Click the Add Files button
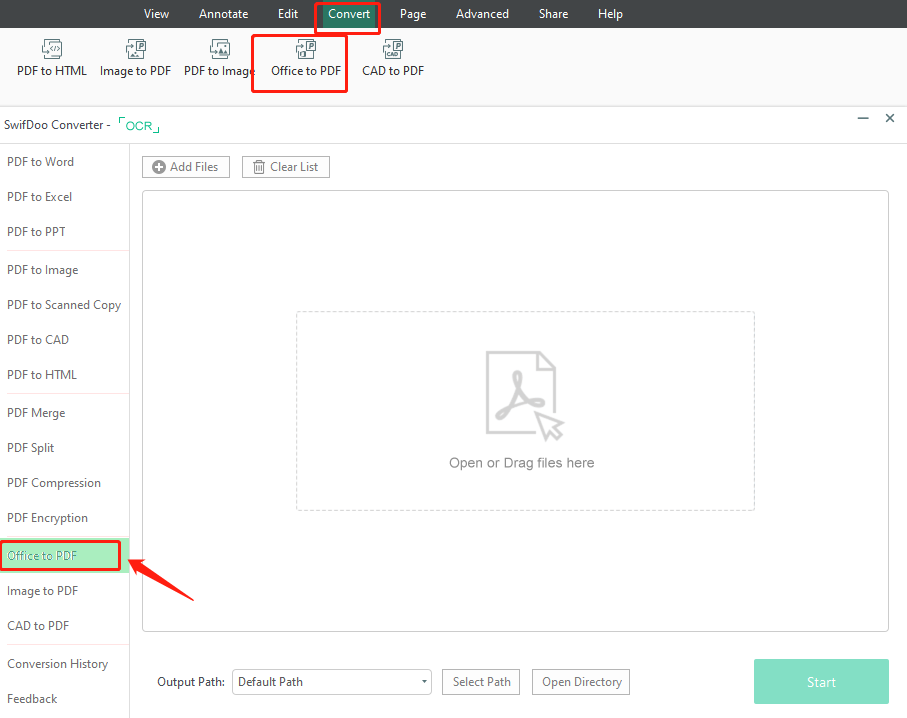Screen dimensions: 907x718 pyautogui.click(x=186, y=167)
